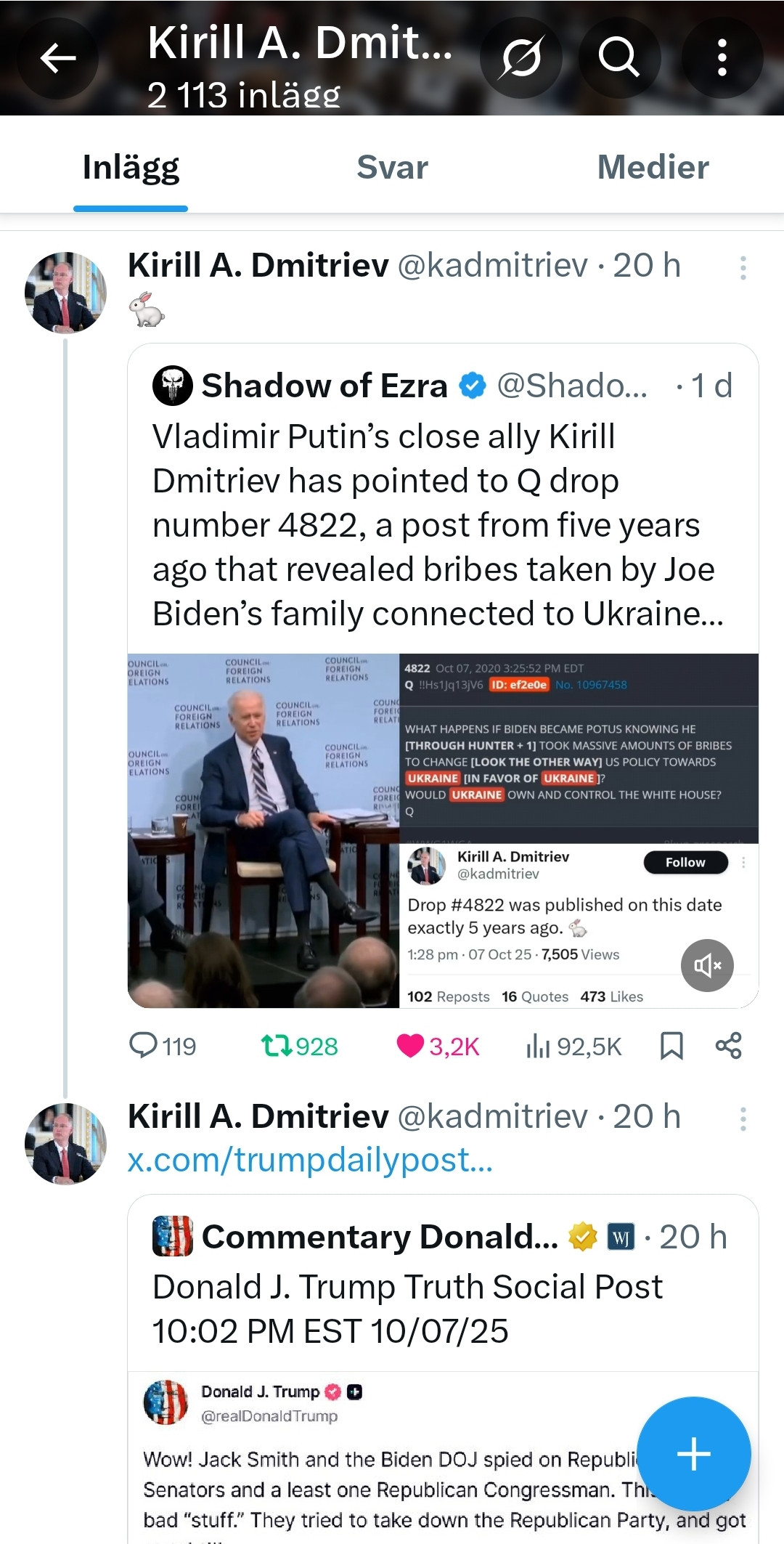Reply to the post with 119 comments

[144, 1046]
